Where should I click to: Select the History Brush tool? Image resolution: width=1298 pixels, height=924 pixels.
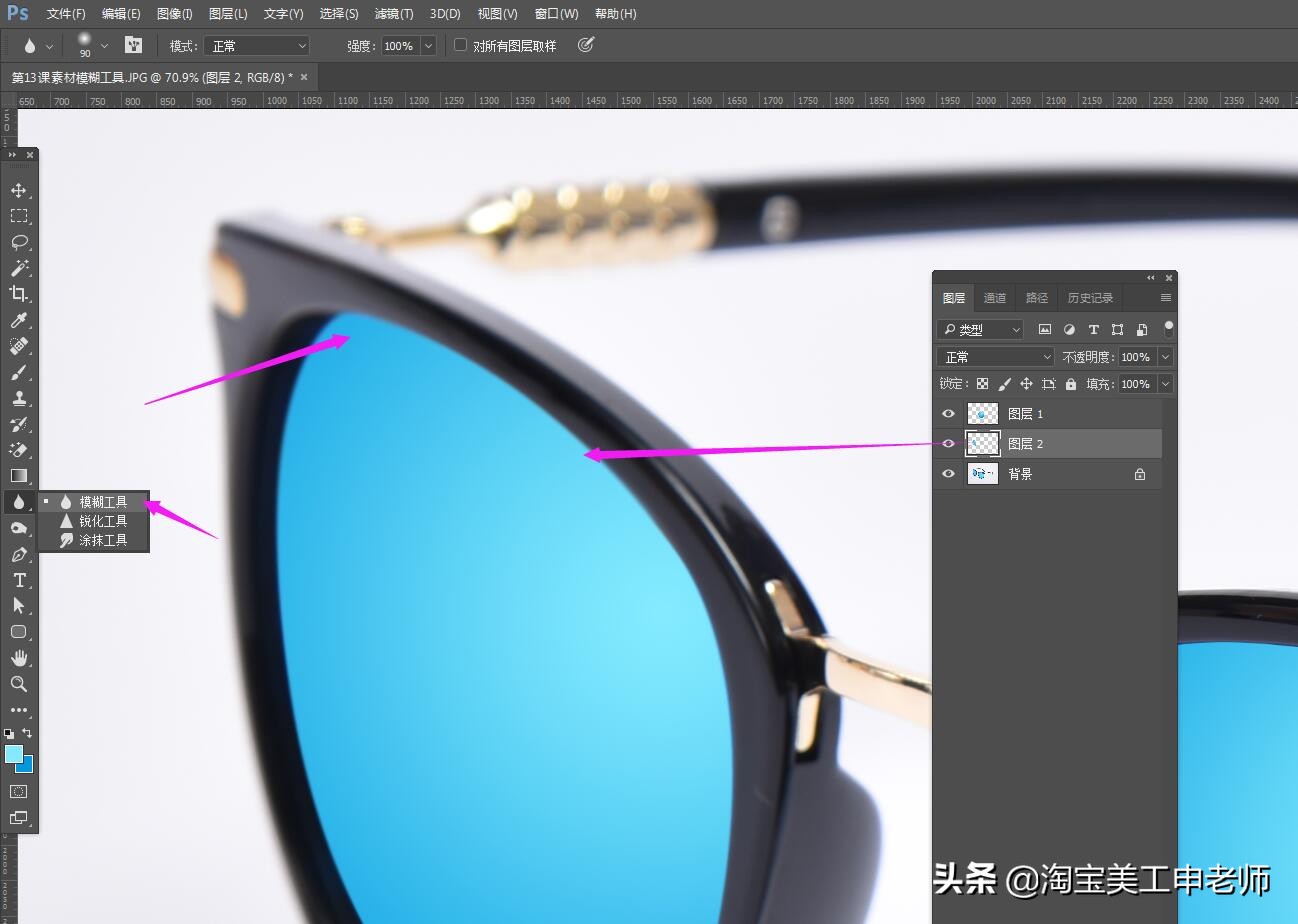(x=19, y=424)
